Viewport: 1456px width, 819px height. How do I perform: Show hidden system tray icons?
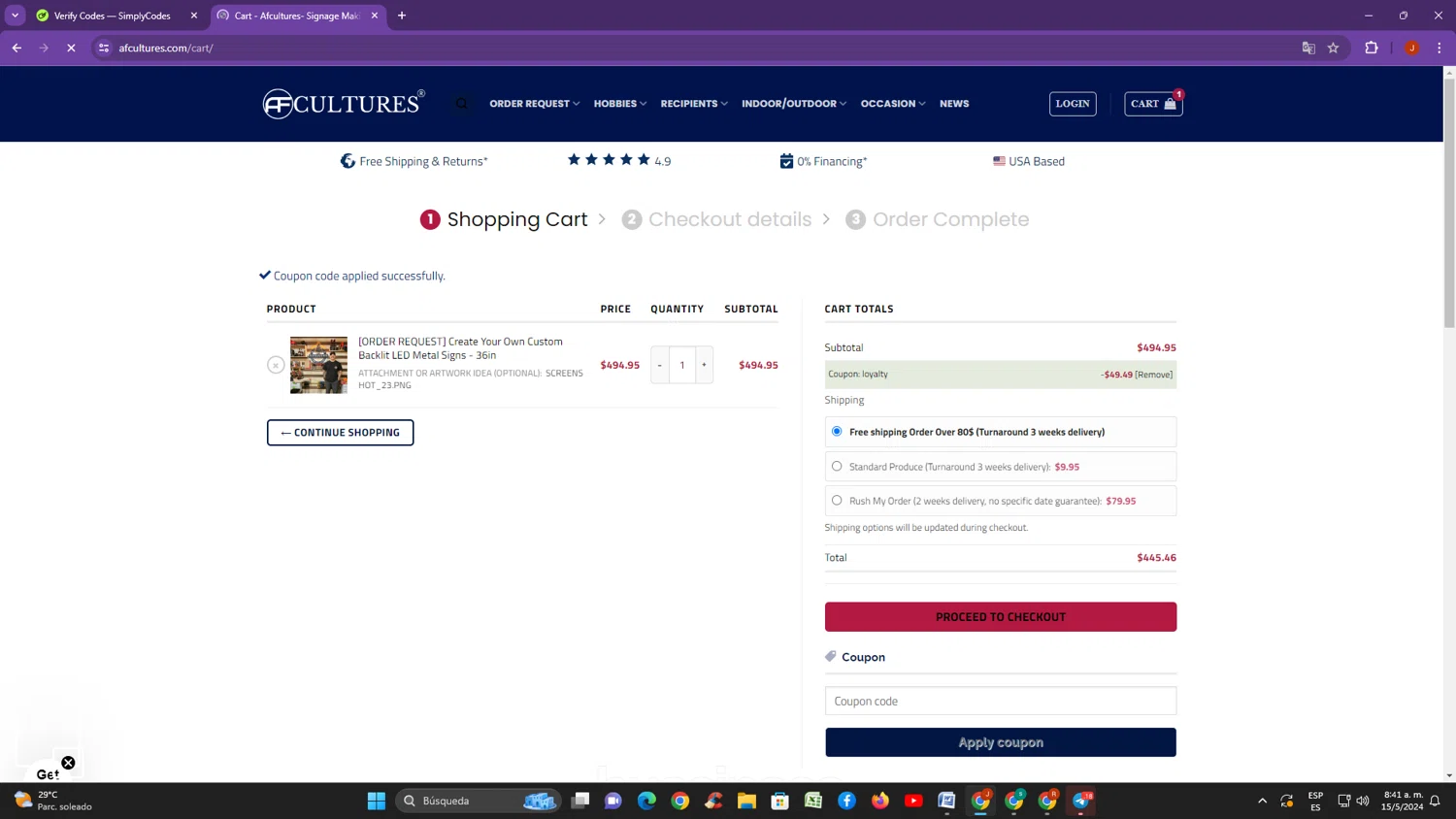point(1262,801)
